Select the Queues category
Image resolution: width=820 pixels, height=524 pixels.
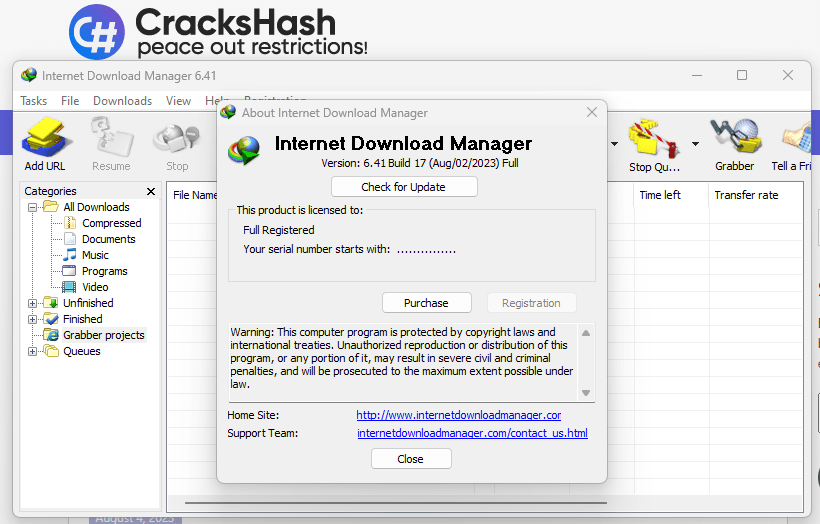pyautogui.click(x=82, y=351)
